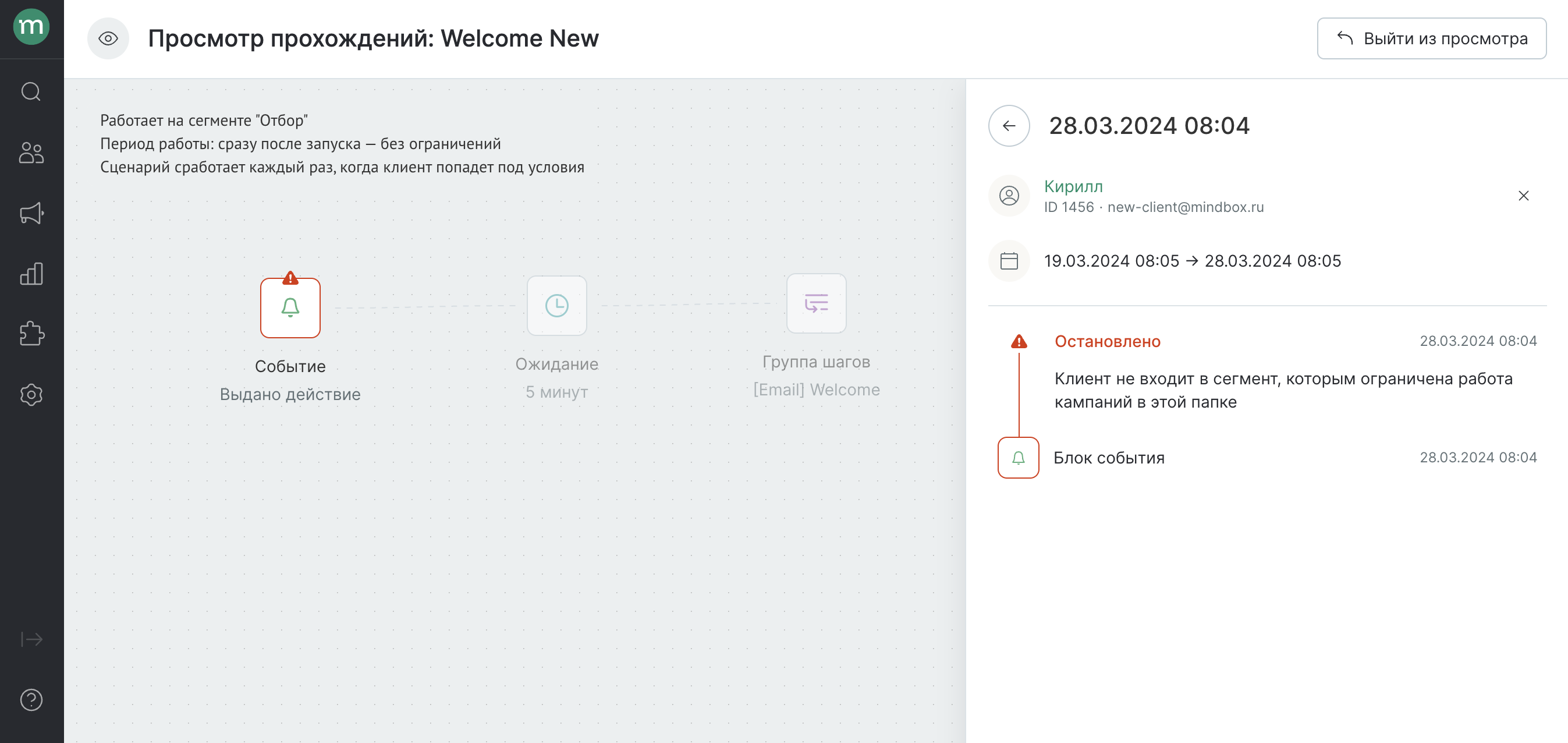Click the heading 28.03.2024 08:04
This screenshot has height=743, width=1568.
pyautogui.click(x=1148, y=126)
